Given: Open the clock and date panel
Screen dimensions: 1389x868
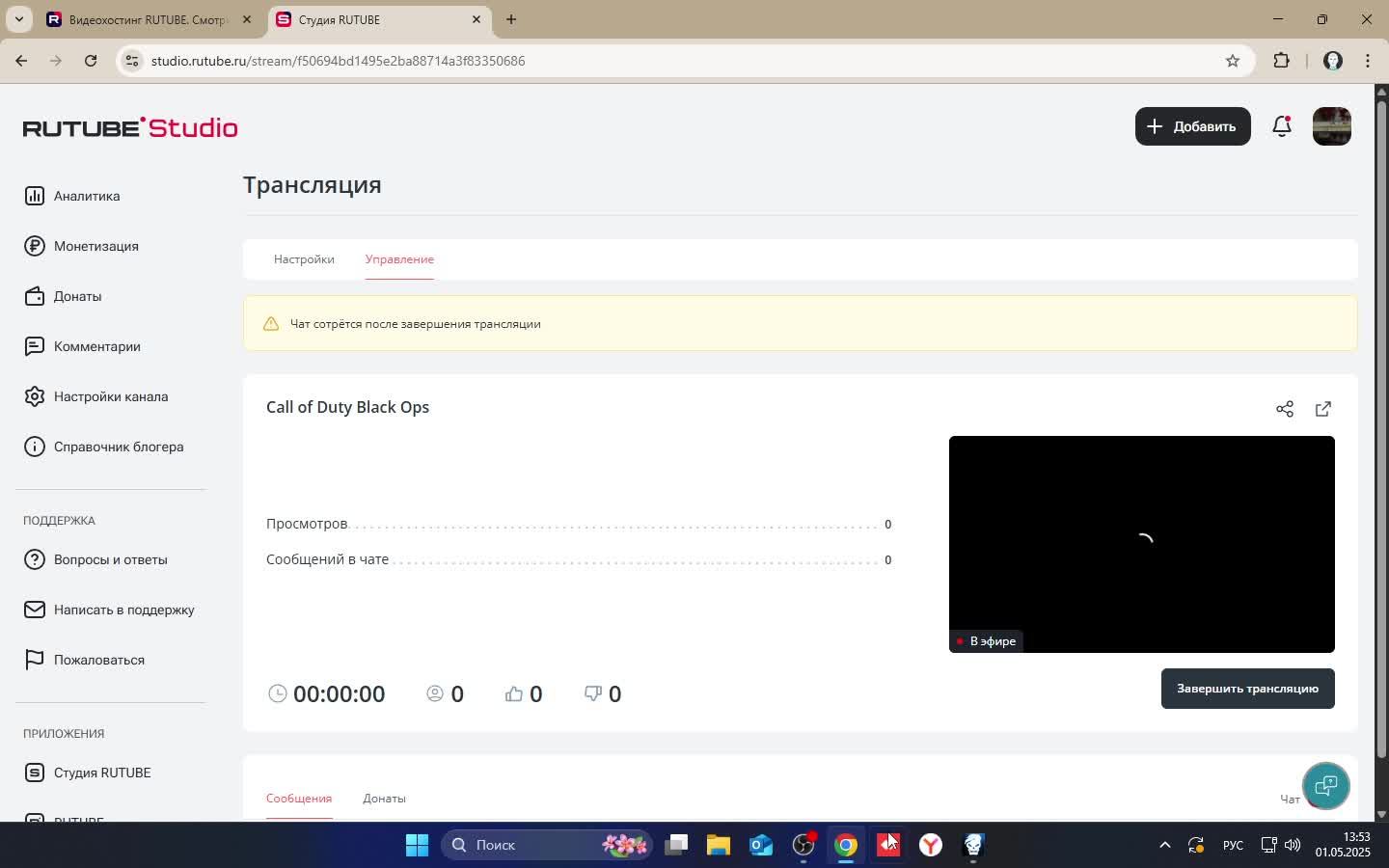Looking at the screenshot, I should click(1343, 845).
